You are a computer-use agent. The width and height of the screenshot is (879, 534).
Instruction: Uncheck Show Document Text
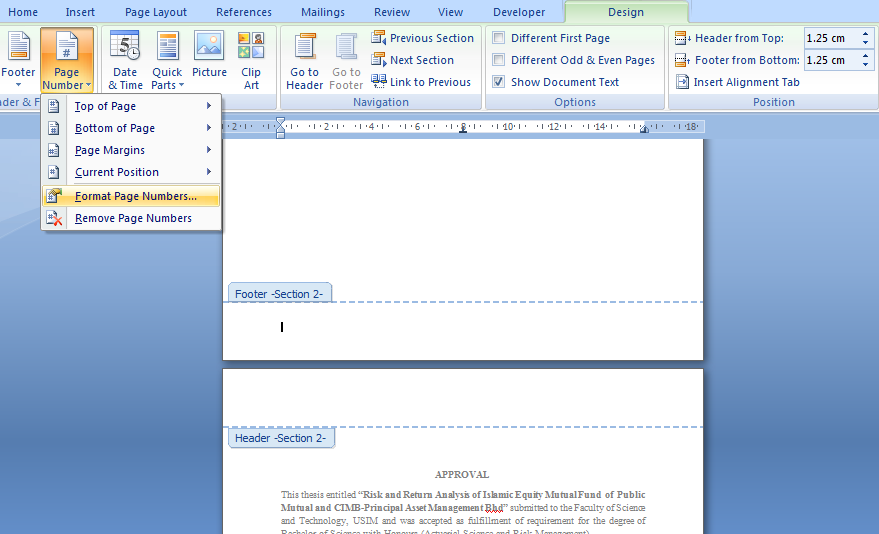point(498,82)
